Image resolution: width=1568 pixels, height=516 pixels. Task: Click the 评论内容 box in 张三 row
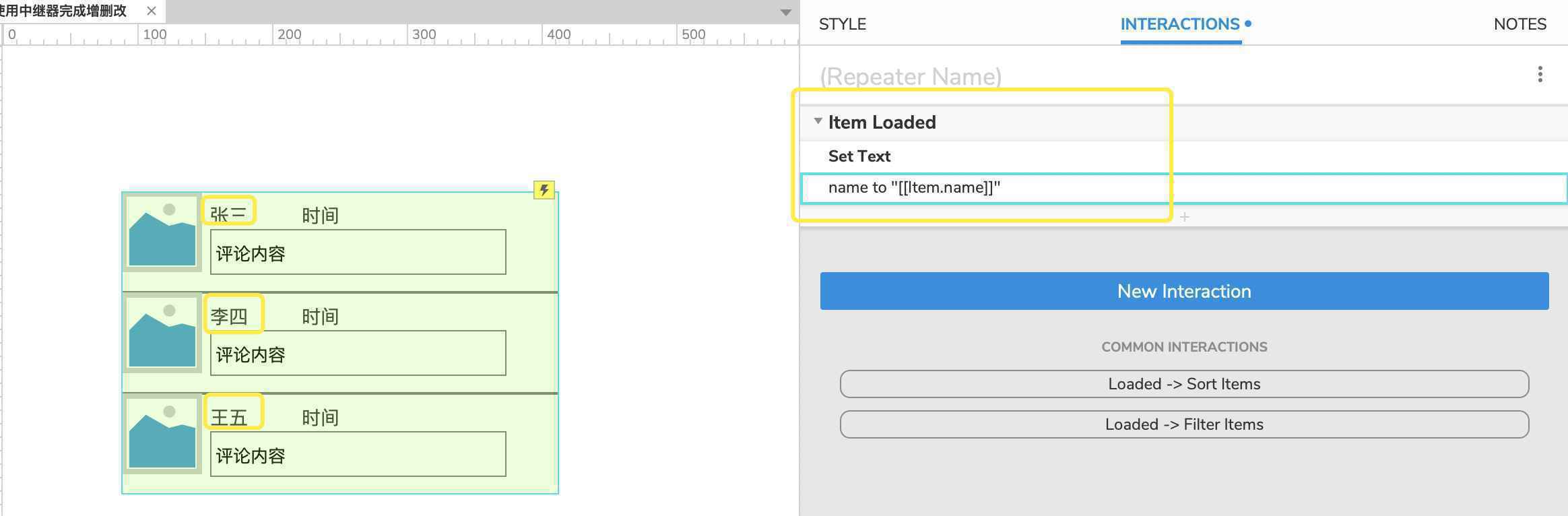click(x=358, y=252)
